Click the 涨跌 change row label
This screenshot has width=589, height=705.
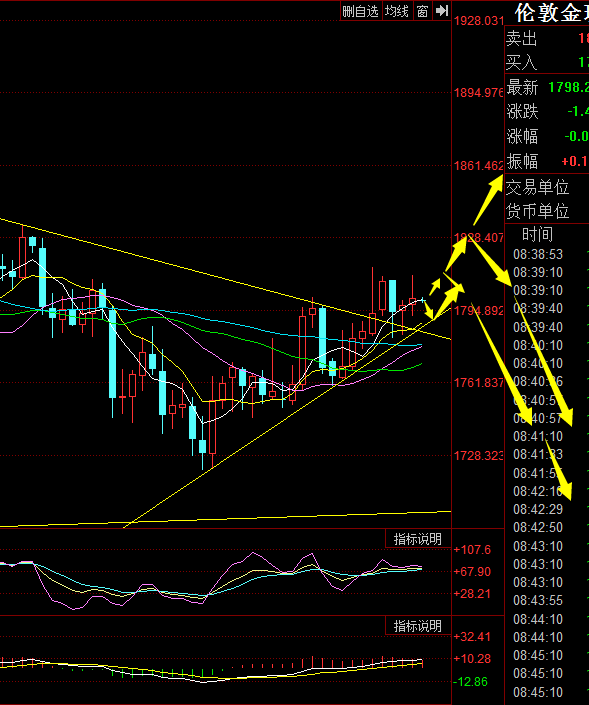522,111
